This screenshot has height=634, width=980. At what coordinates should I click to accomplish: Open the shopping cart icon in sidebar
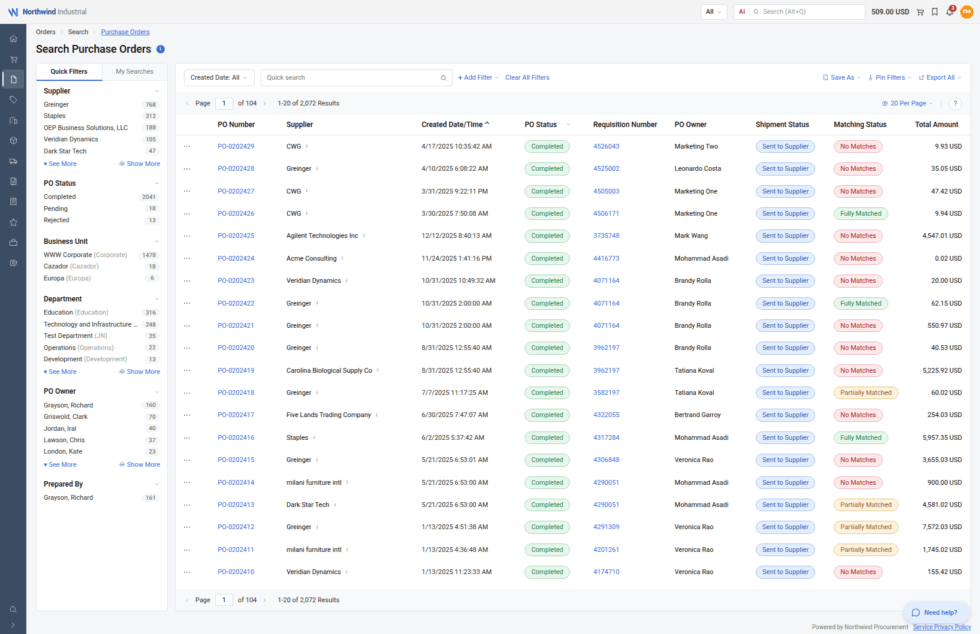click(13, 59)
